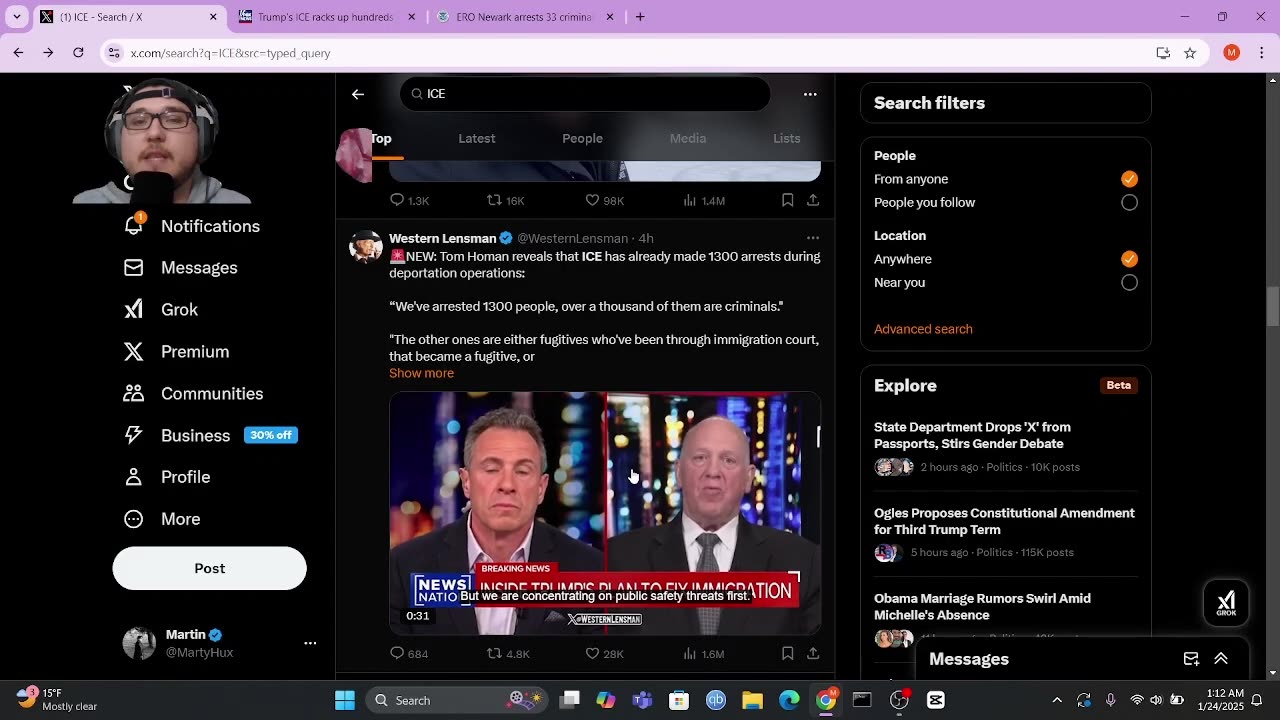Open Messages from the sidebar

click(x=180, y=268)
